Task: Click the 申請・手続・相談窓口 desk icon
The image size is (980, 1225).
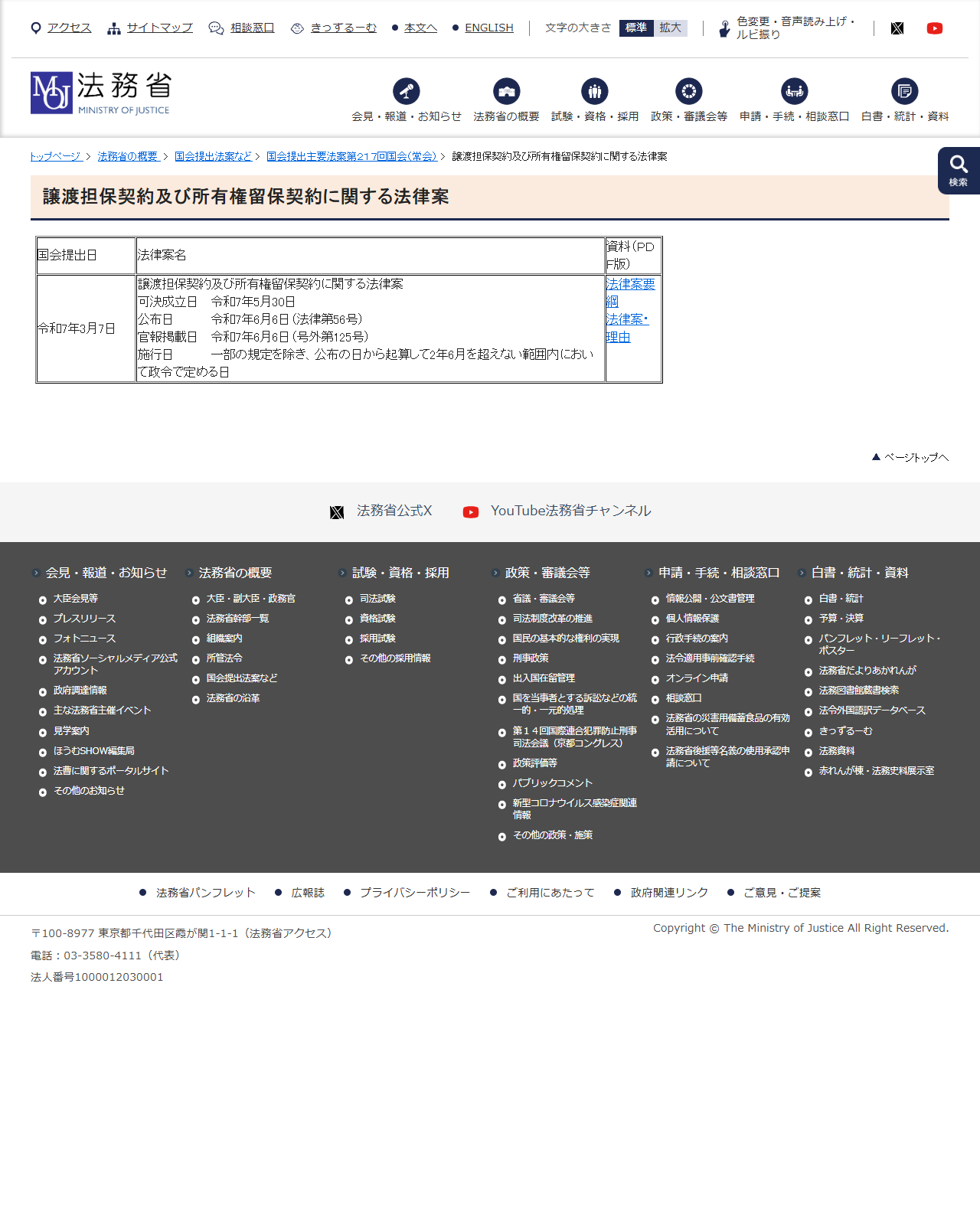Action: coord(795,91)
